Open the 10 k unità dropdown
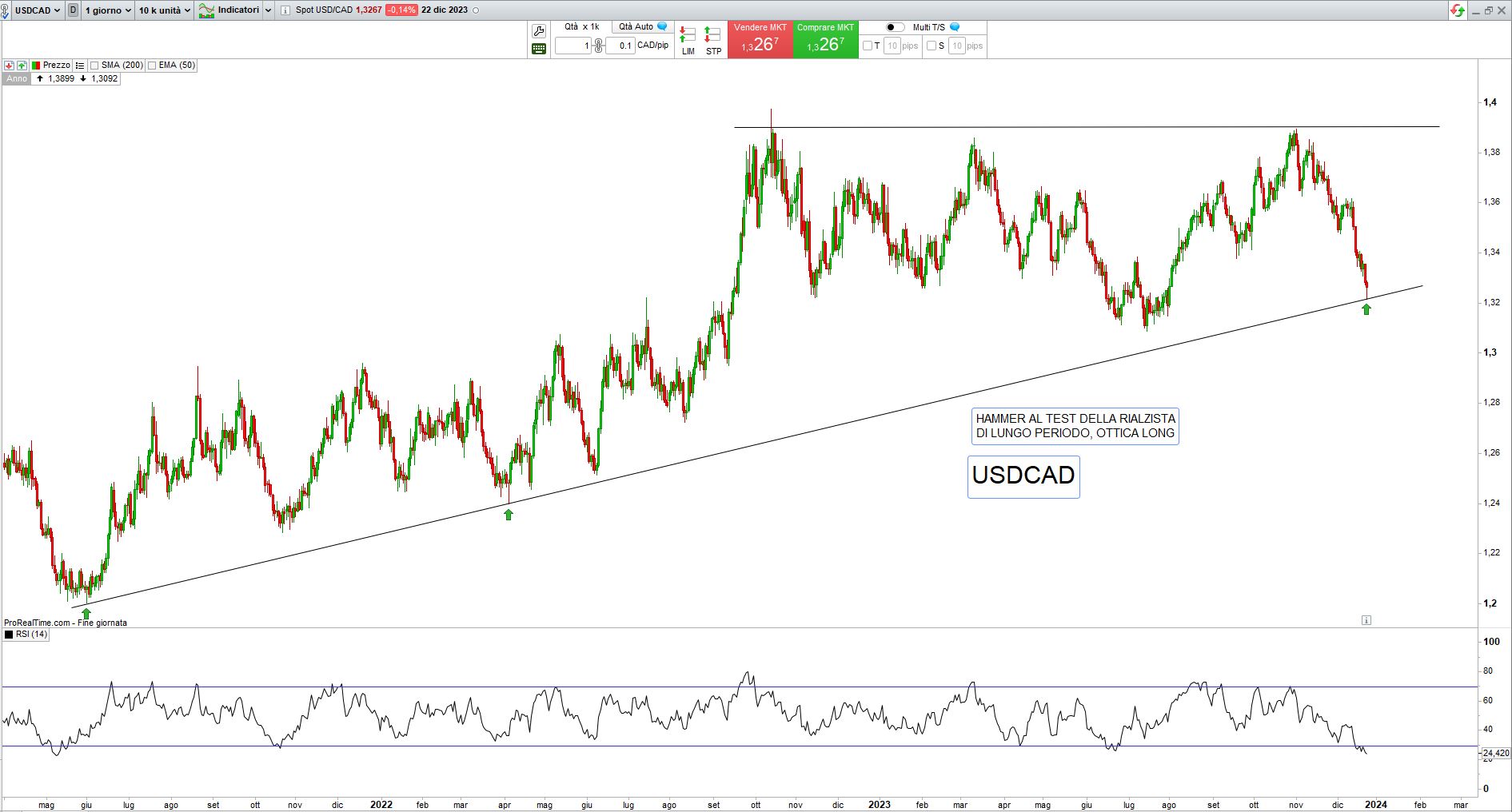The height and width of the screenshot is (812, 1512). pos(164,10)
